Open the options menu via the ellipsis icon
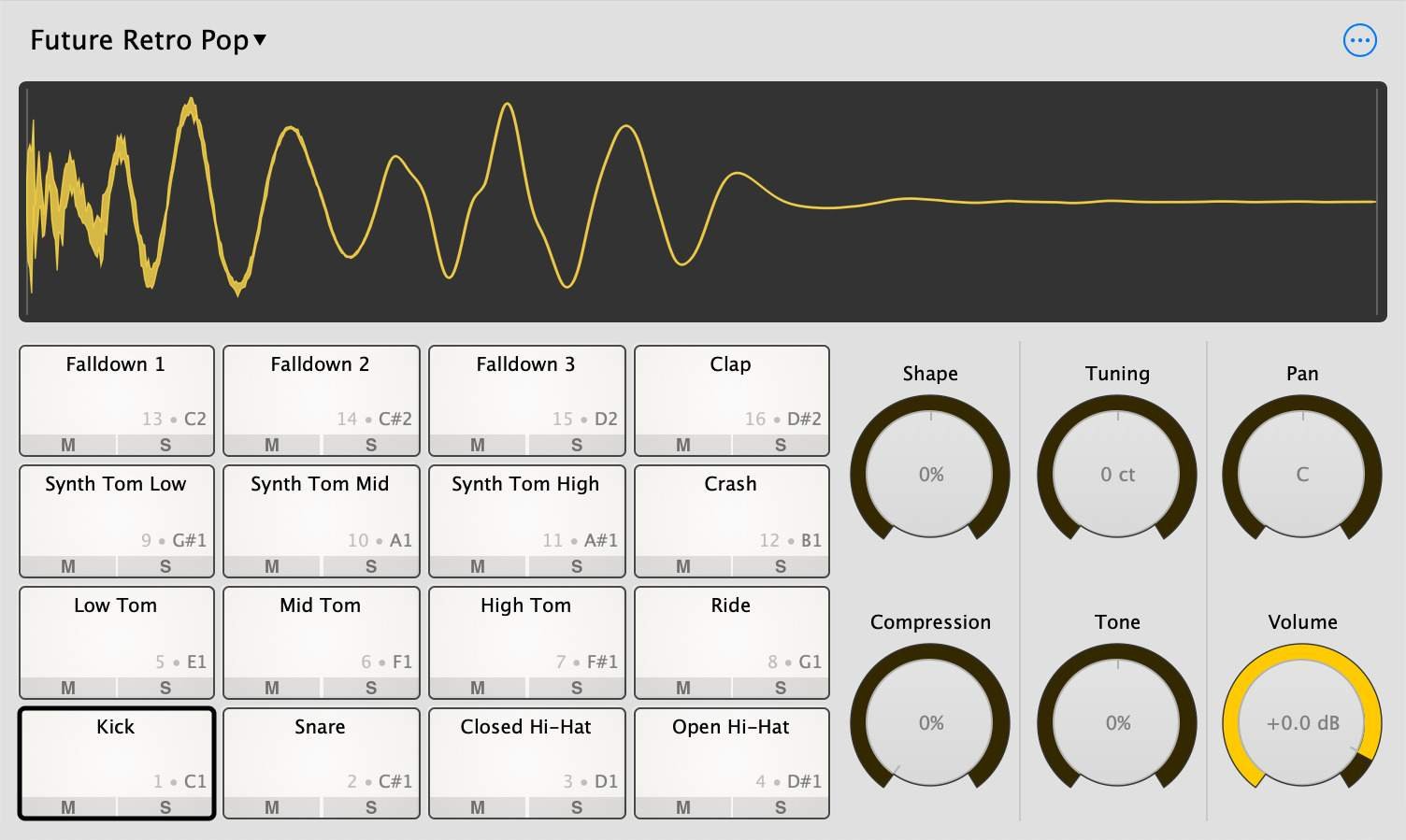This screenshot has height=840, width=1406. point(1360,40)
